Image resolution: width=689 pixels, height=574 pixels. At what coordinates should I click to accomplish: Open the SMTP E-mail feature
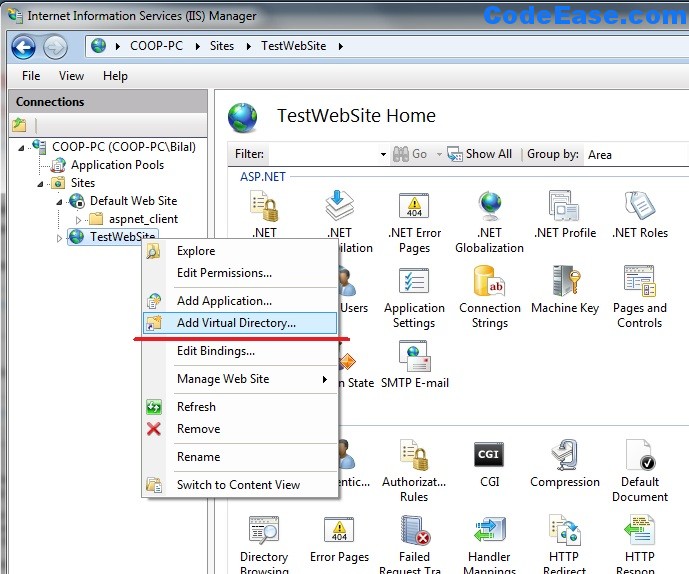pos(414,365)
